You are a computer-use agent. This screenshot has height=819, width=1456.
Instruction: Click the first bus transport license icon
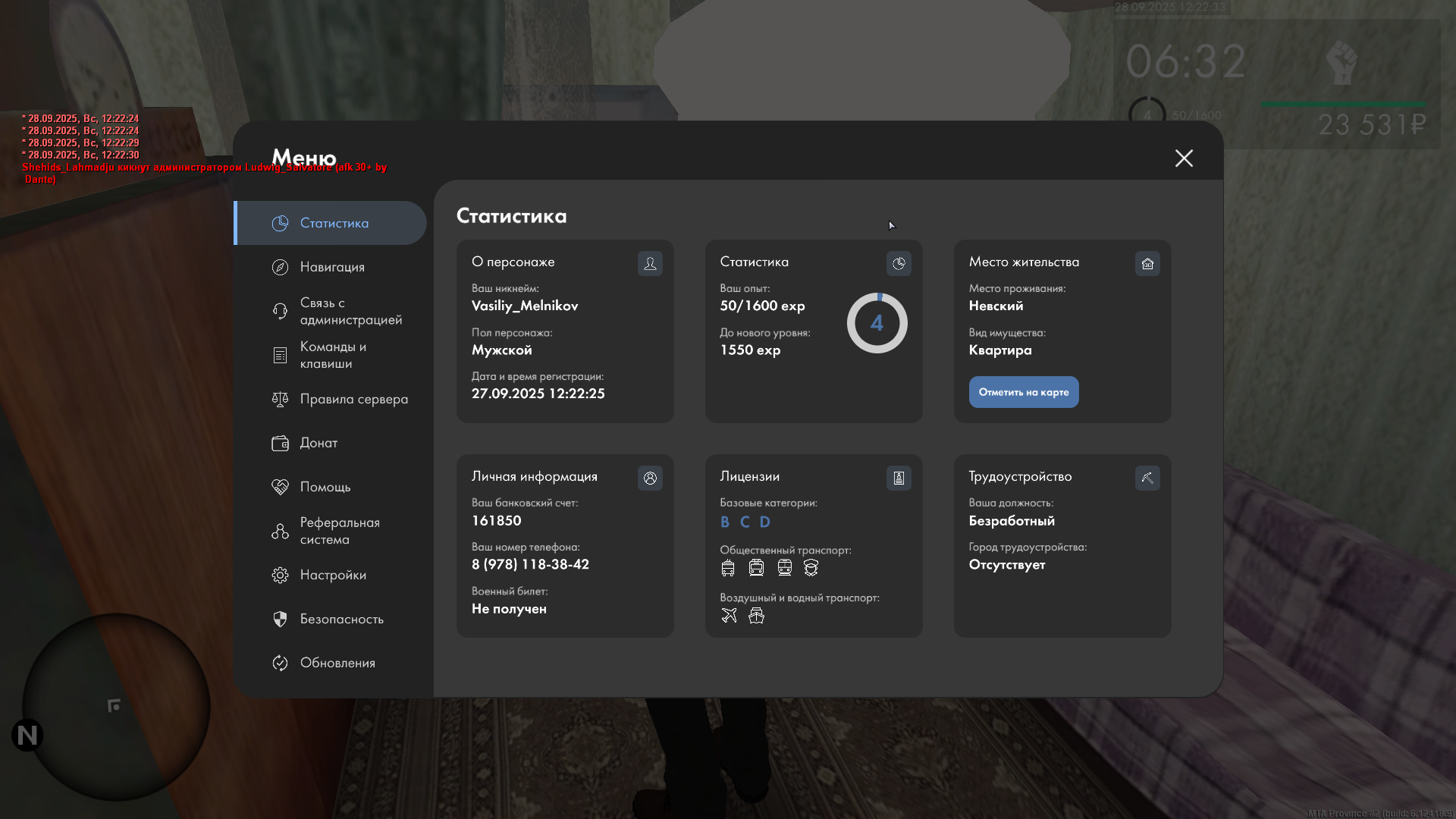pos(728,567)
